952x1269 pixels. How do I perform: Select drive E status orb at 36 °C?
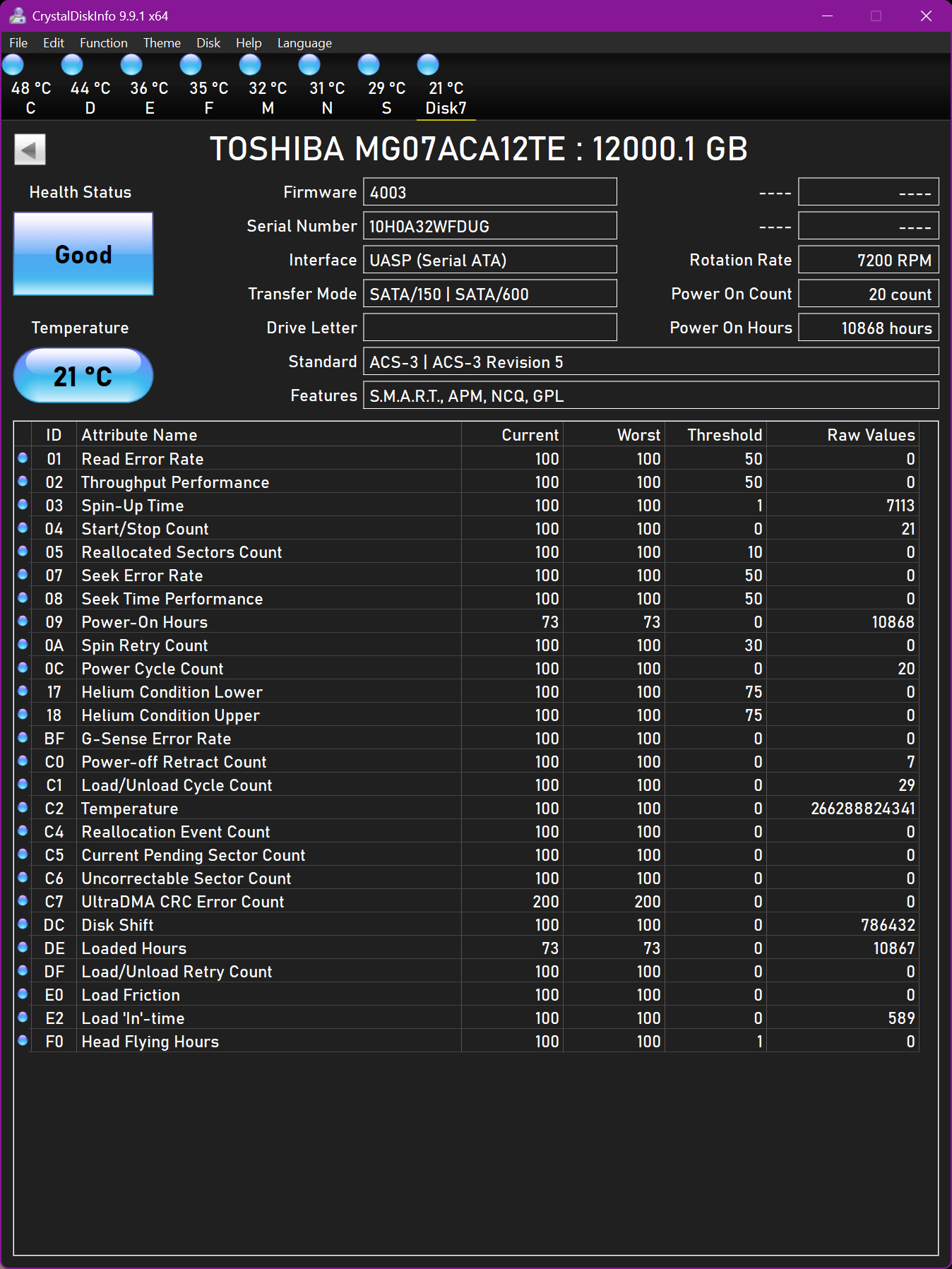tap(131, 65)
